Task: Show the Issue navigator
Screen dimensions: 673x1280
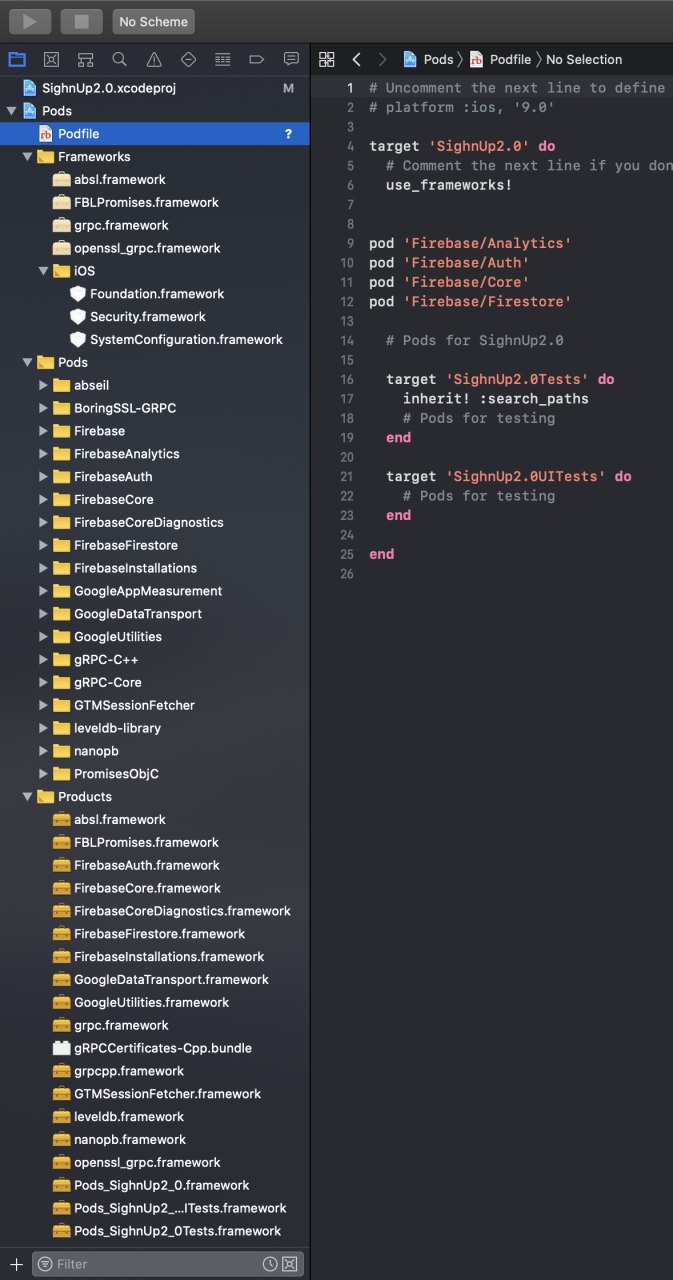Action: [154, 59]
